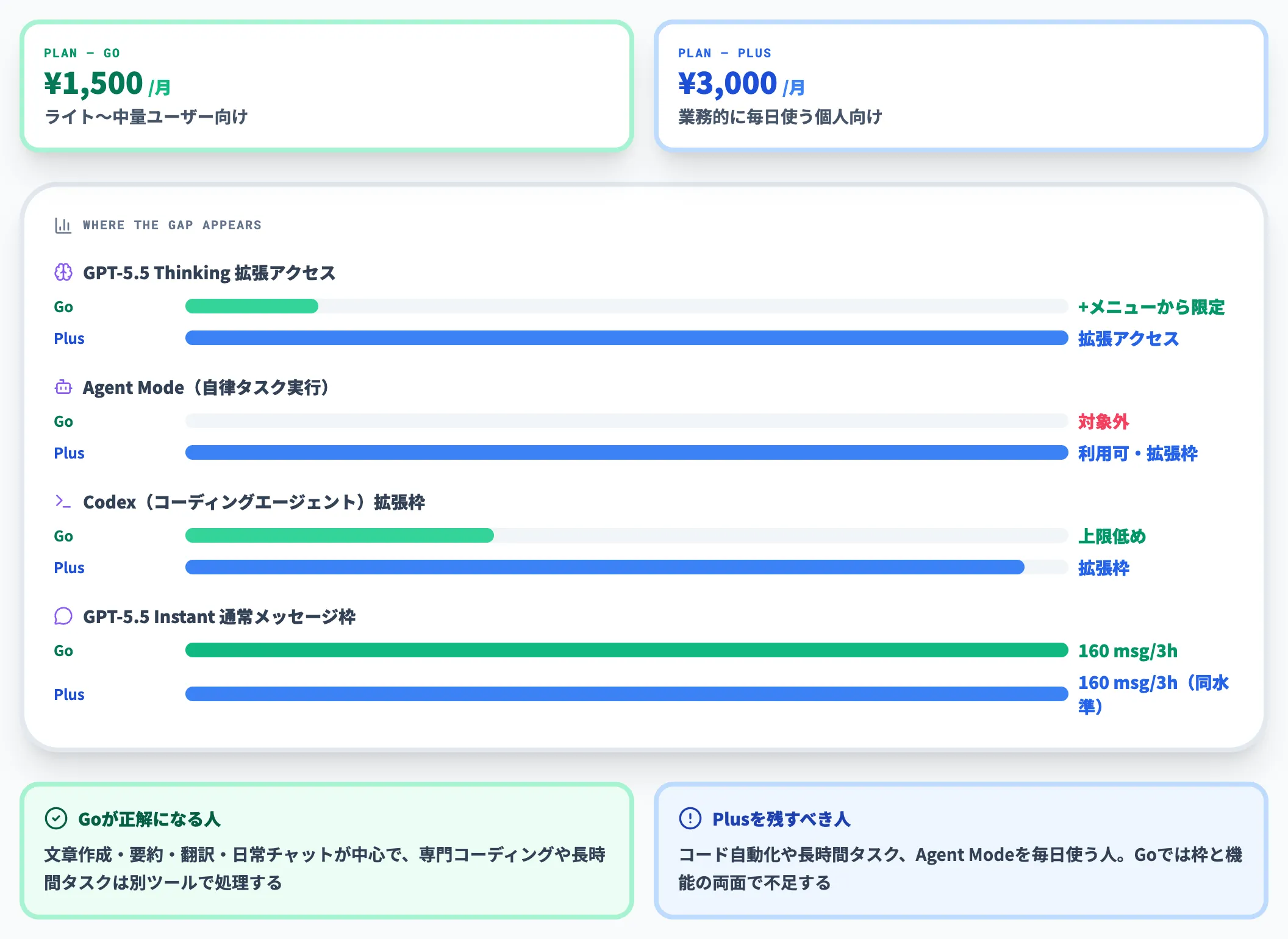Click the ¥3,000 /月 price
Screen dimensions: 1288x939
click(x=742, y=84)
